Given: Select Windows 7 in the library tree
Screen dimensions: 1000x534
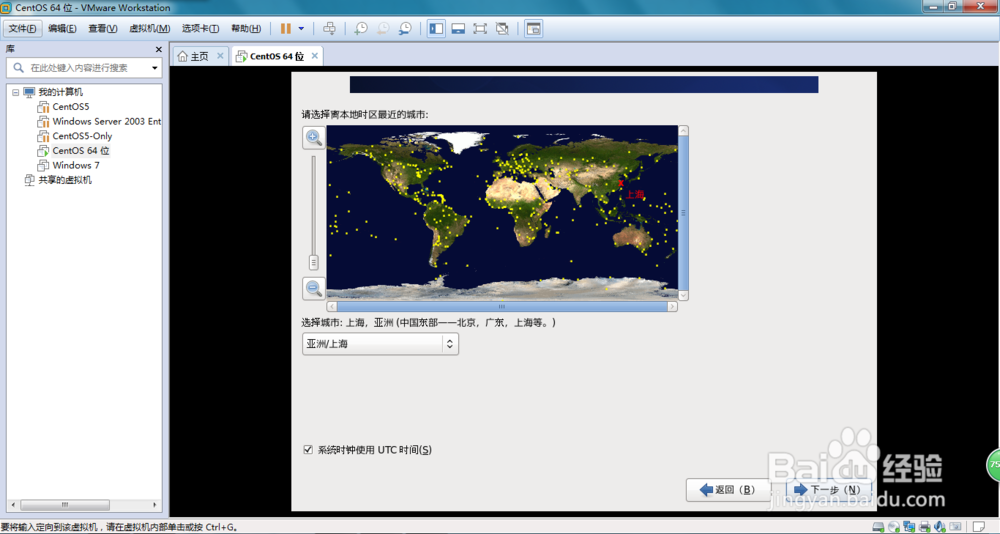Looking at the screenshot, I should [x=76, y=165].
